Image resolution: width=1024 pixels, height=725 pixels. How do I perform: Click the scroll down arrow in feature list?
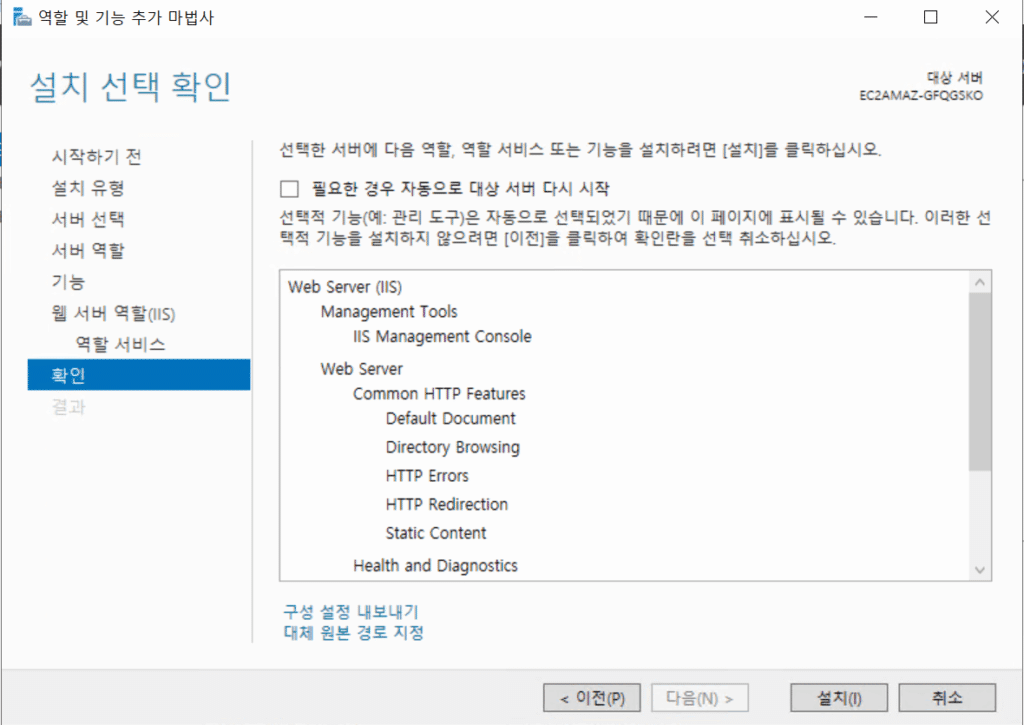981,568
